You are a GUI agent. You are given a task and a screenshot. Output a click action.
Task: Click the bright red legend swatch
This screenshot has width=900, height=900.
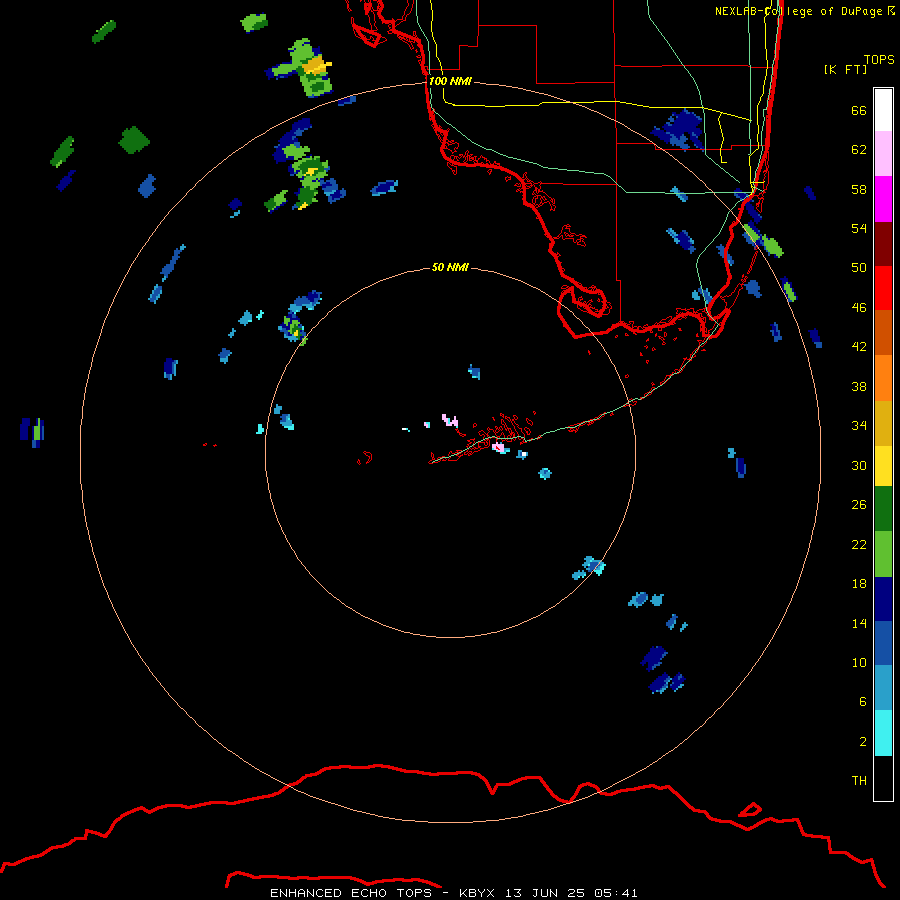(x=883, y=288)
